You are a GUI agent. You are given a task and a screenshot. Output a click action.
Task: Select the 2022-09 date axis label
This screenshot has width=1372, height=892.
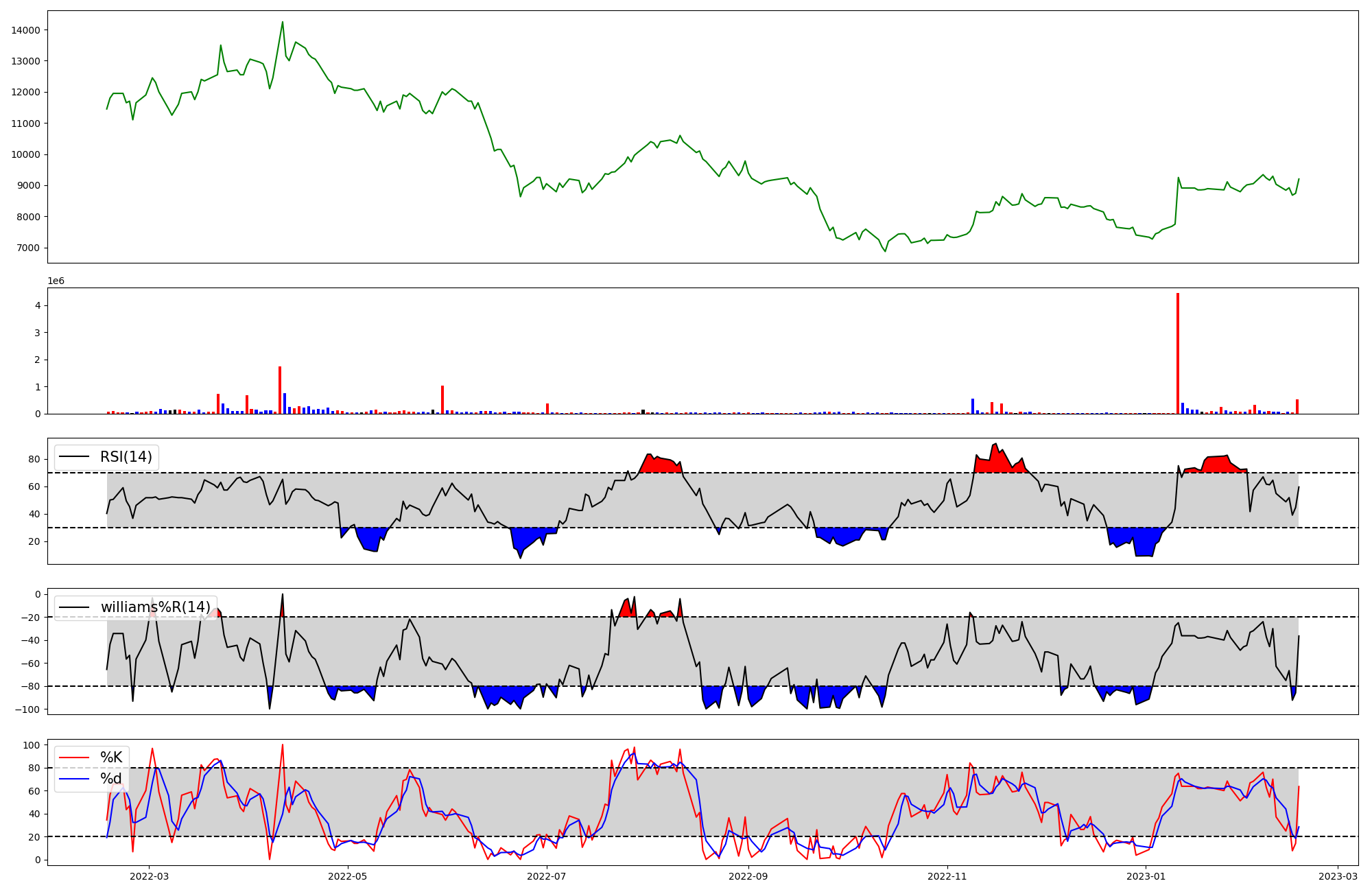point(748,876)
